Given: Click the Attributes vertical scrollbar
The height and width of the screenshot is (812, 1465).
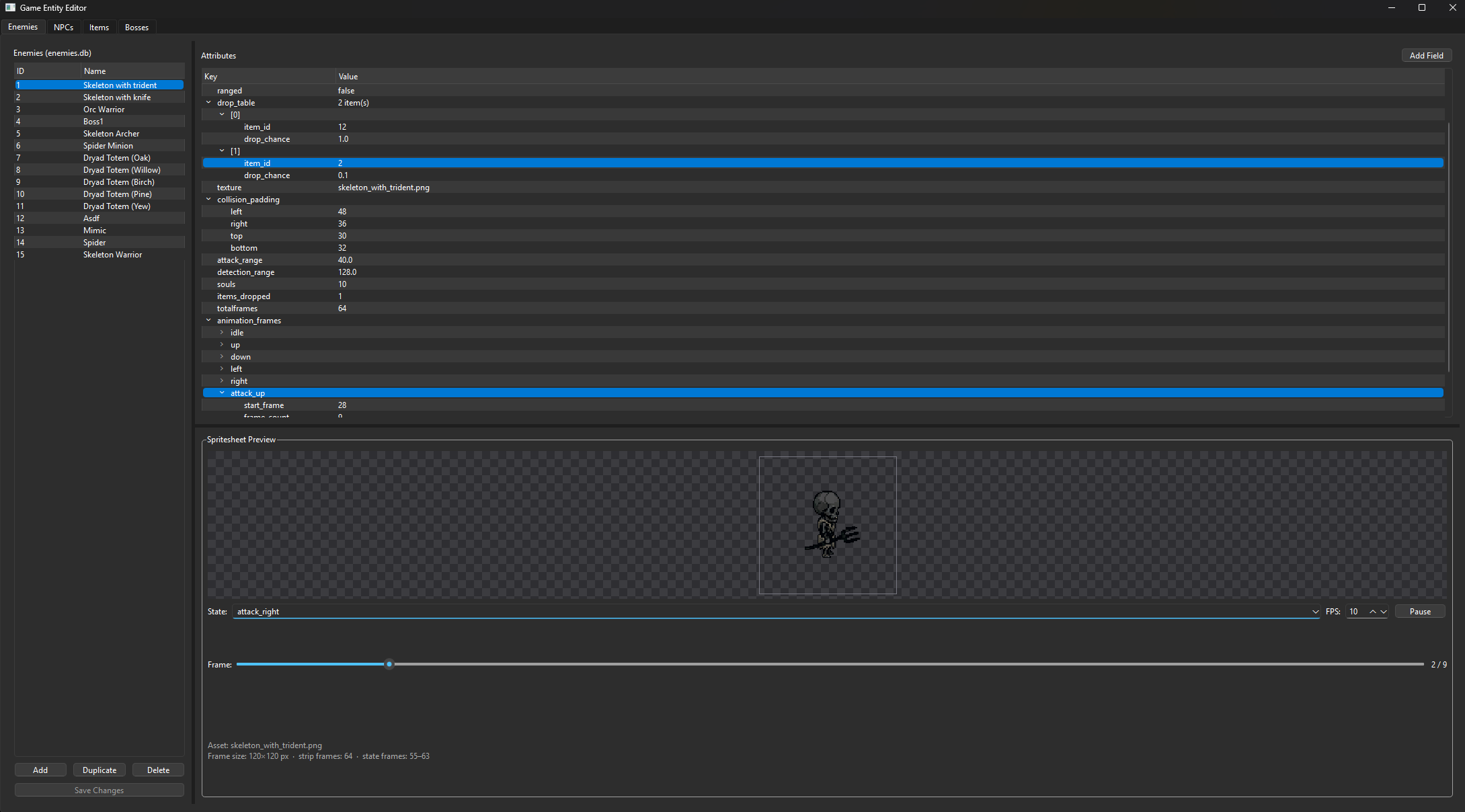Looking at the screenshot, I should [1448, 247].
